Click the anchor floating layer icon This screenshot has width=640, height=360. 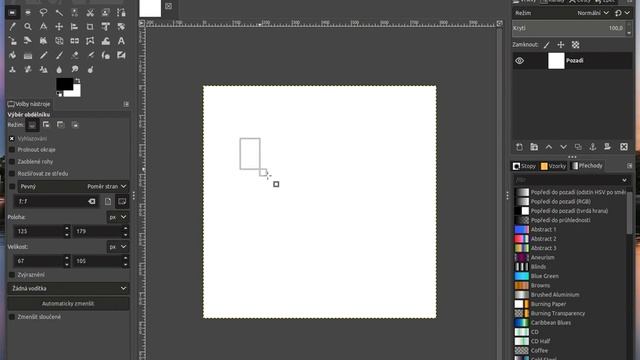coord(593,147)
